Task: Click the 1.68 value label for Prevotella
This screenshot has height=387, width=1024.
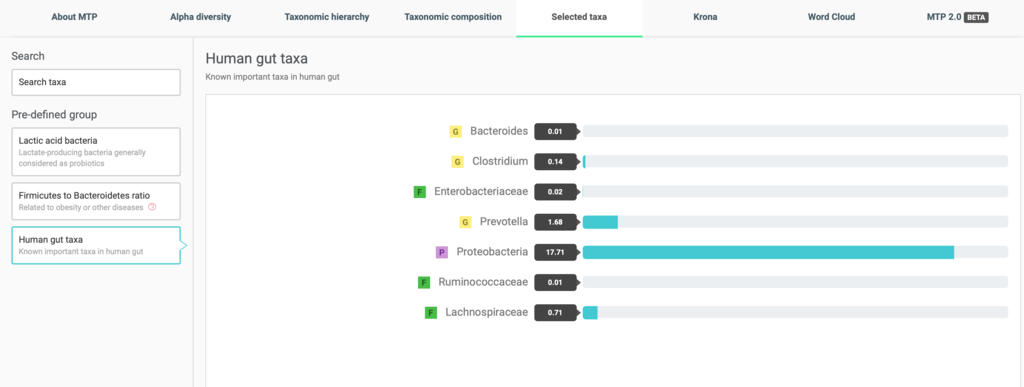Action: tap(555, 223)
